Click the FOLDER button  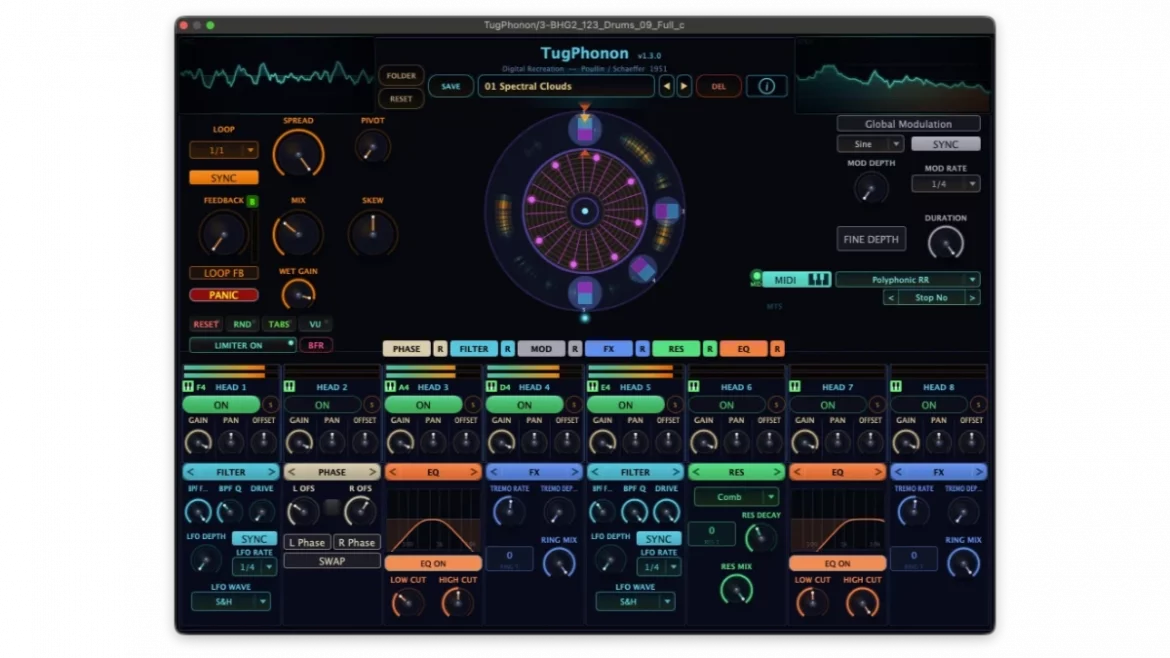401,75
